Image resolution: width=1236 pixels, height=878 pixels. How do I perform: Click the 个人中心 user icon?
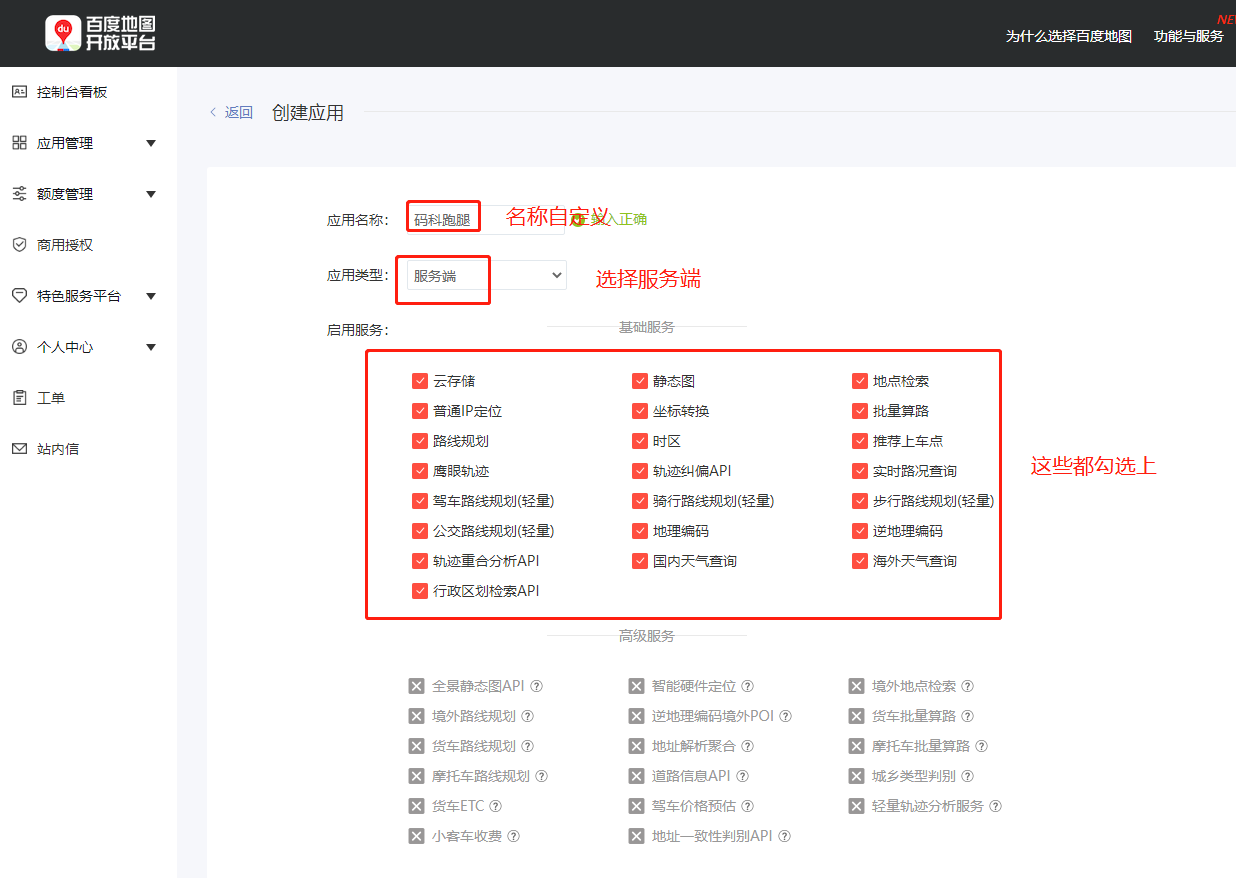(19, 347)
